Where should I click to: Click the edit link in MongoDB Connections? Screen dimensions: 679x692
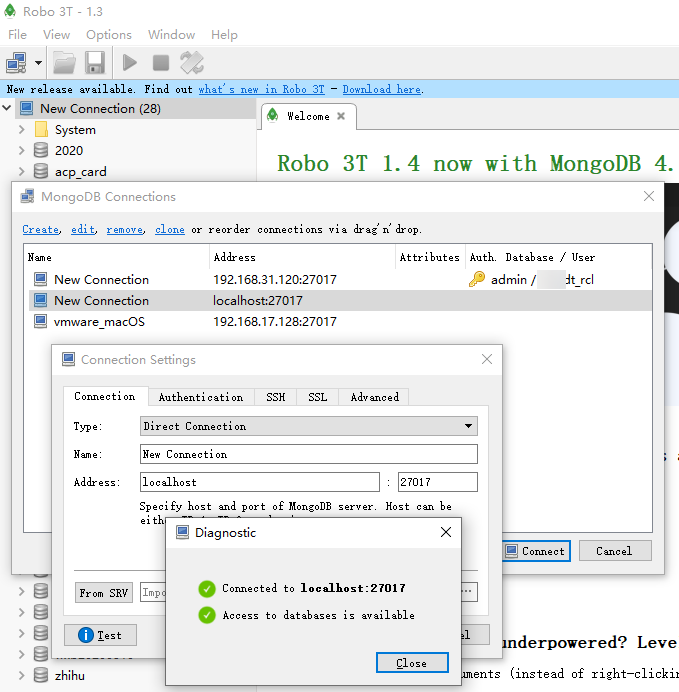(x=83, y=229)
